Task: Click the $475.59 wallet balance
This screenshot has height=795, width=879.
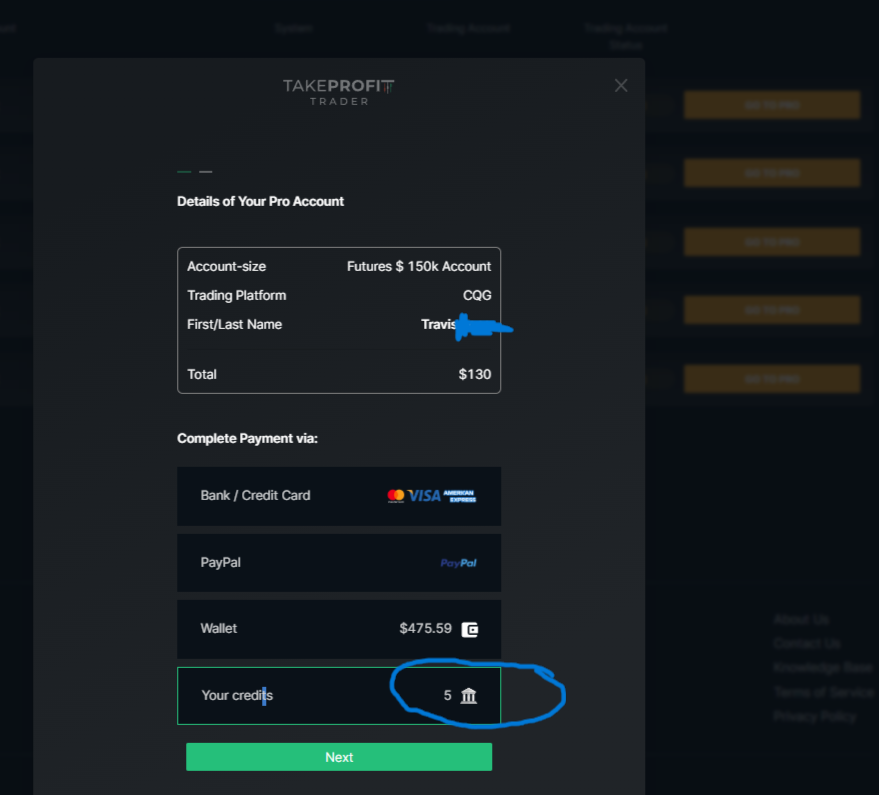Action: pyautogui.click(x=425, y=628)
